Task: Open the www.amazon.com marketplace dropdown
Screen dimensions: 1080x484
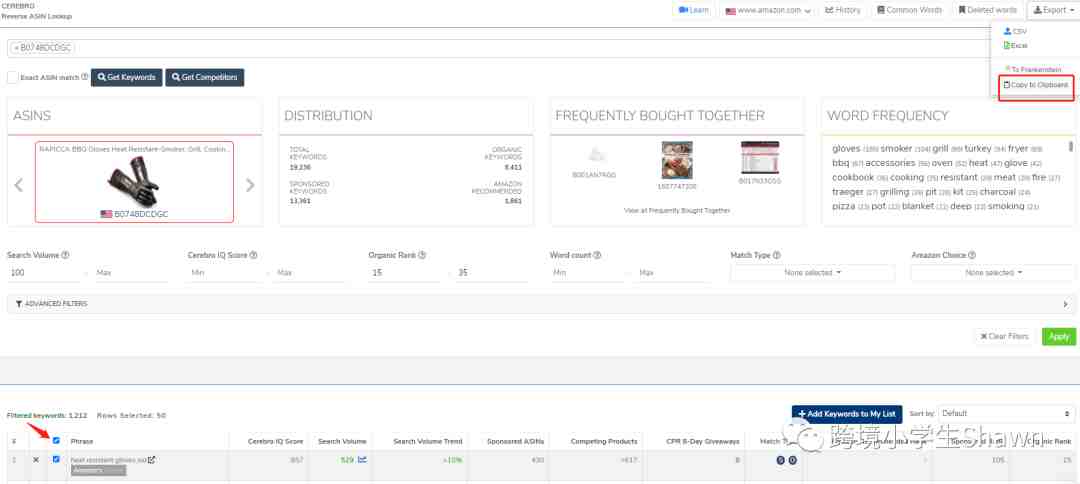Action: 767,10
